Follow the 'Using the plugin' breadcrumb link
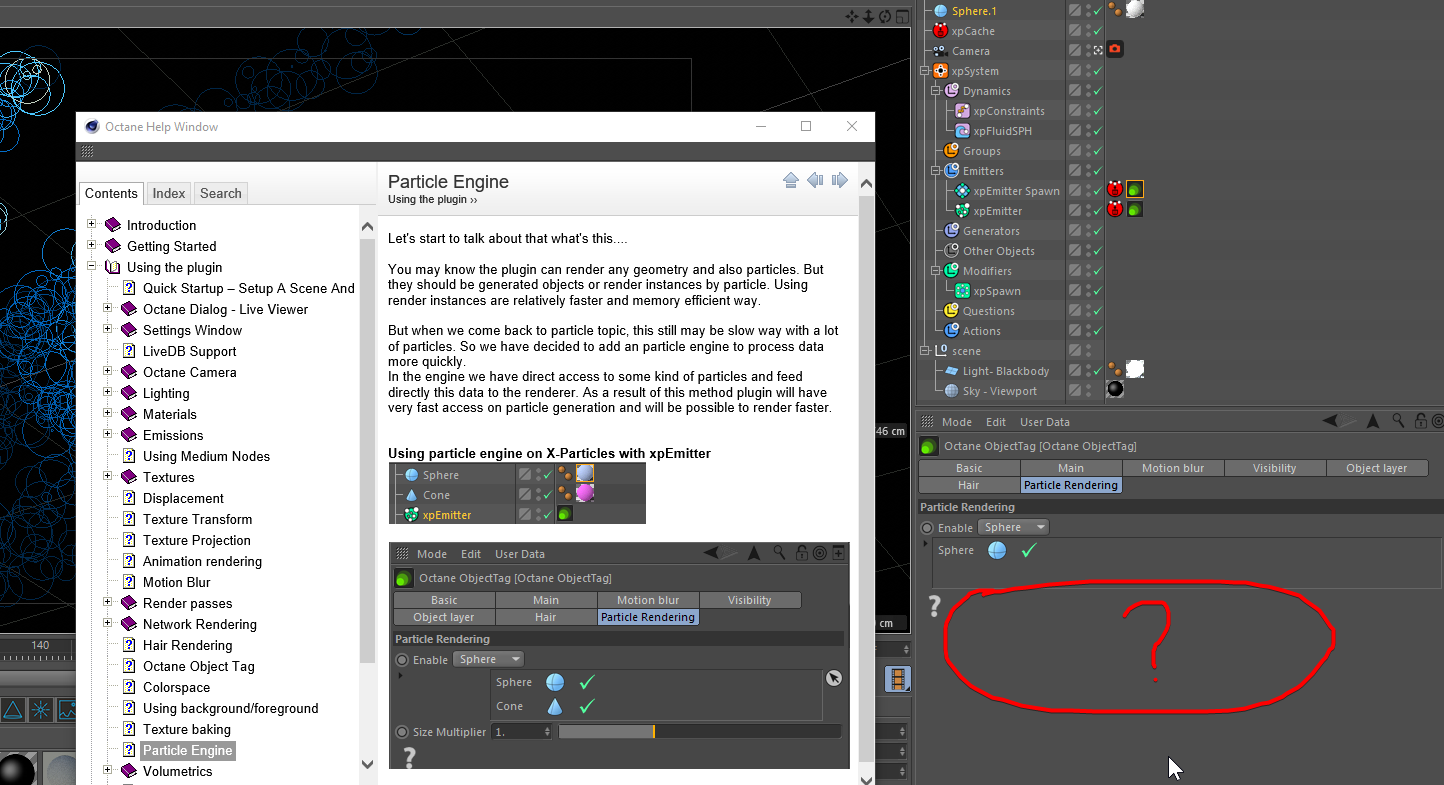 tap(427, 200)
